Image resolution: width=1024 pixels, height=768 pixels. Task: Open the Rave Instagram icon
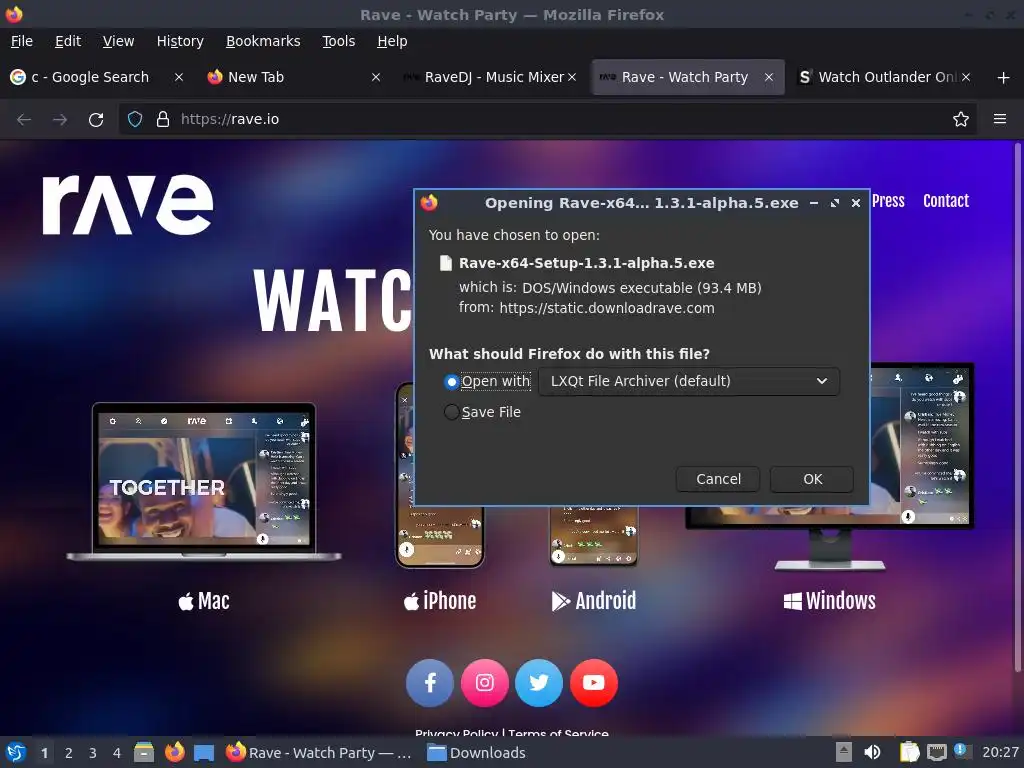[485, 682]
